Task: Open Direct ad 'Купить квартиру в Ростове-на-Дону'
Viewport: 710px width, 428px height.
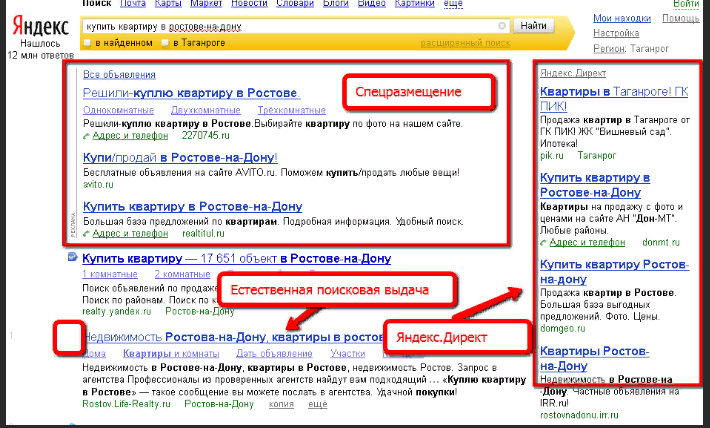Action: coord(595,185)
